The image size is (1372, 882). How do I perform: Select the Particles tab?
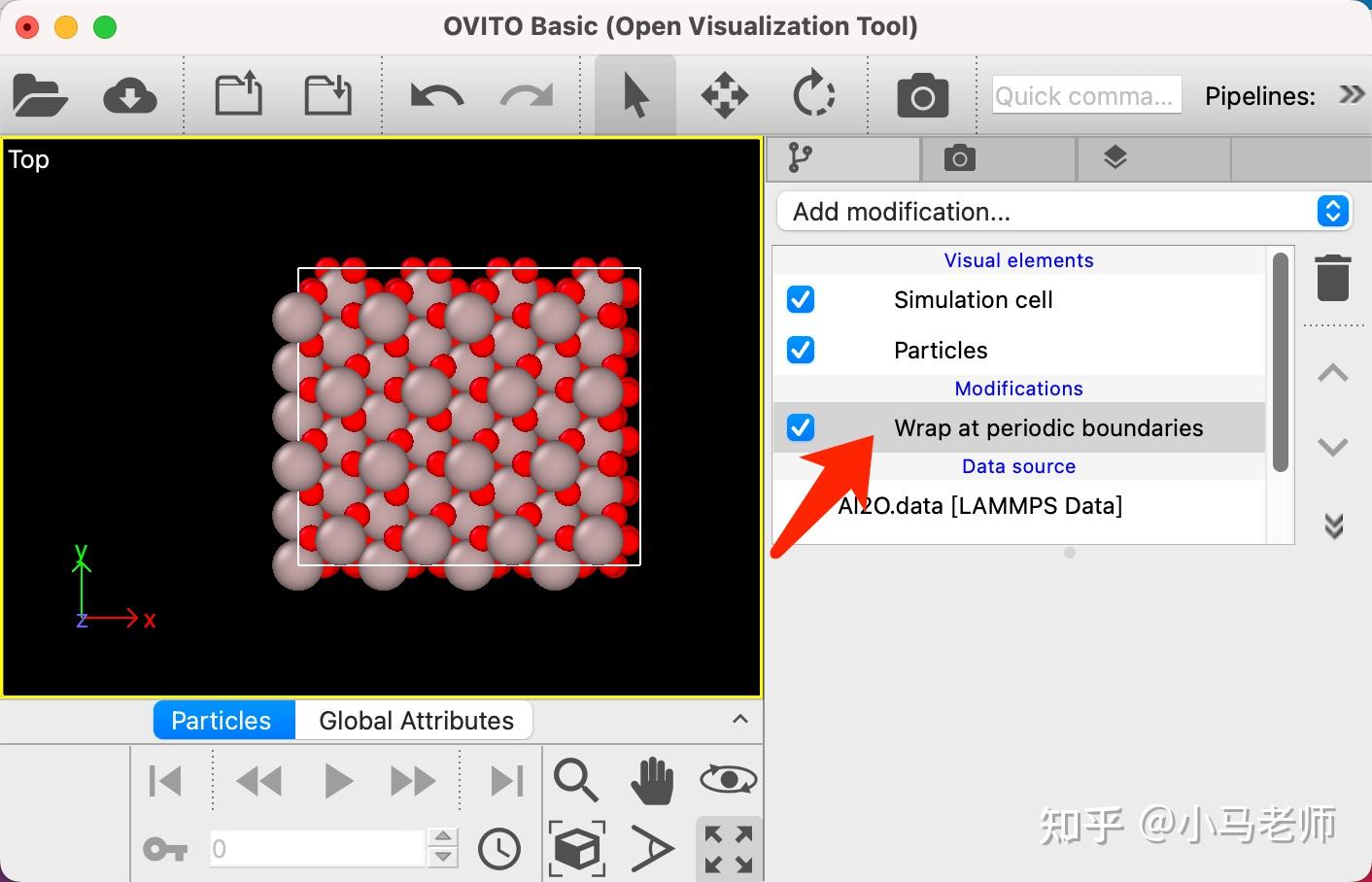(x=222, y=720)
